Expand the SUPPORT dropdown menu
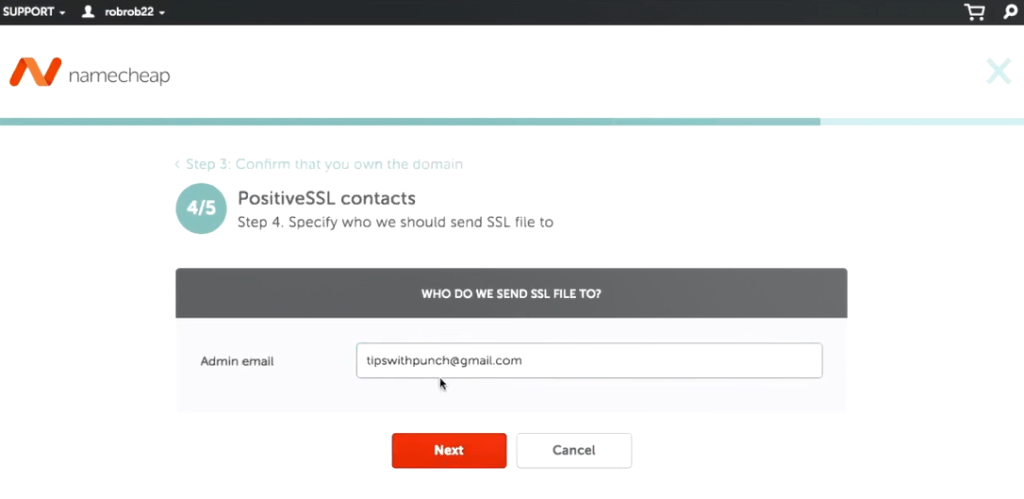Screen dimensions: 1024x499 click(x=34, y=12)
